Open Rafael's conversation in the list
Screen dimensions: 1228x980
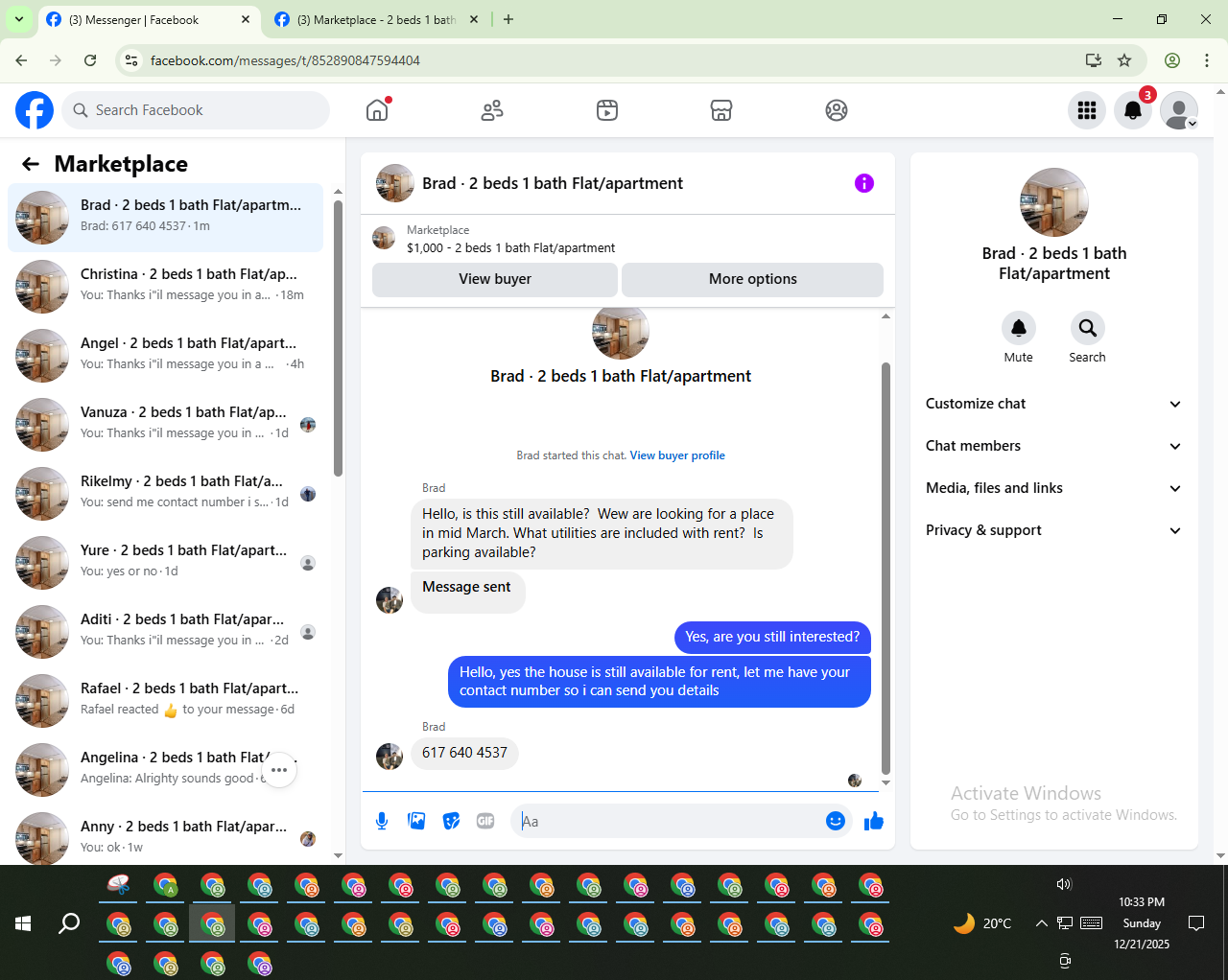(x=166, y=701)
